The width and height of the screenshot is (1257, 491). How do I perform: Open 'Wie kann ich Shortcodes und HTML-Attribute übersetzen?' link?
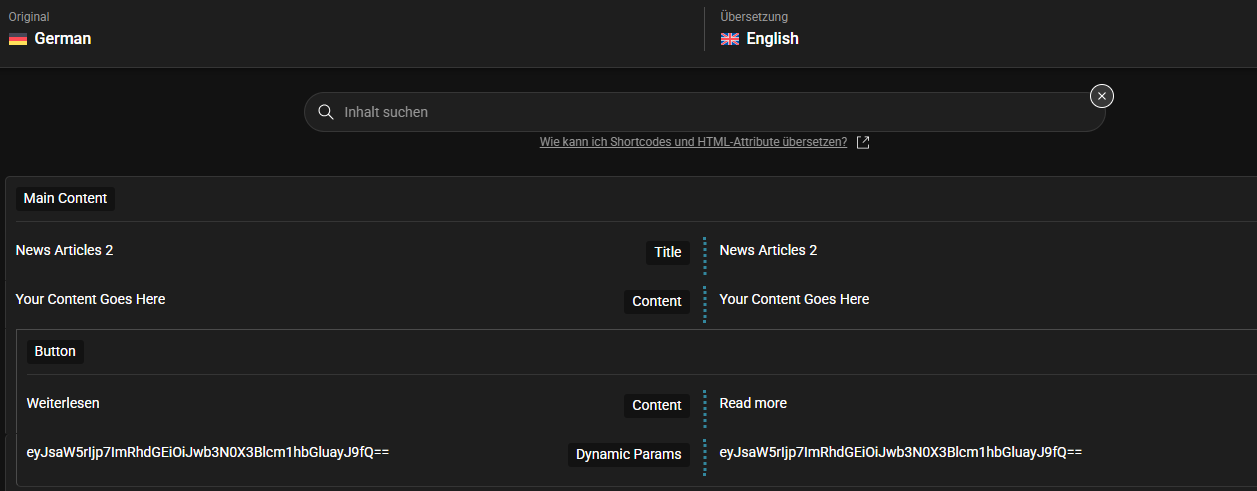pos(693,142)
